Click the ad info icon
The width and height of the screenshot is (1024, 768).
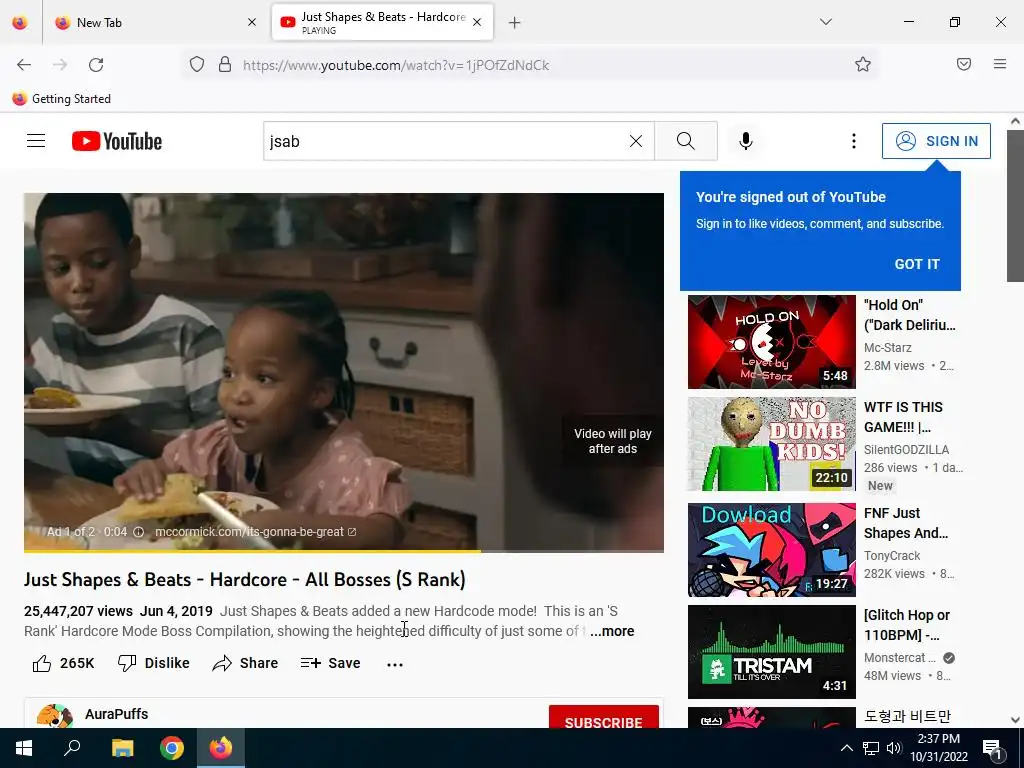point(138,532)
